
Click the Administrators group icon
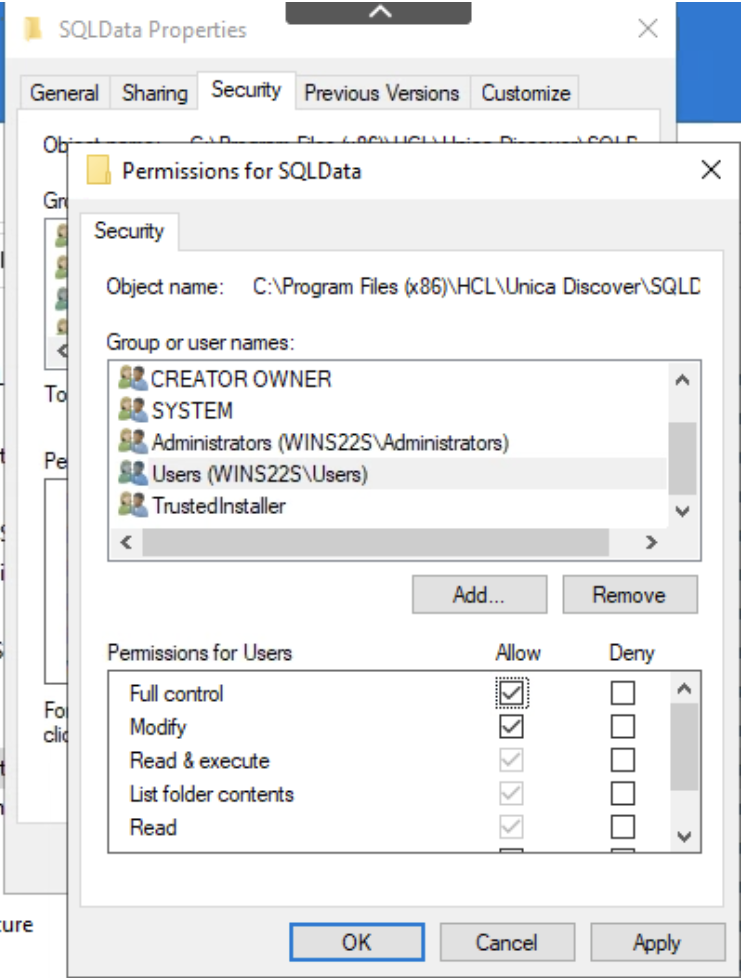click(133, 441)
